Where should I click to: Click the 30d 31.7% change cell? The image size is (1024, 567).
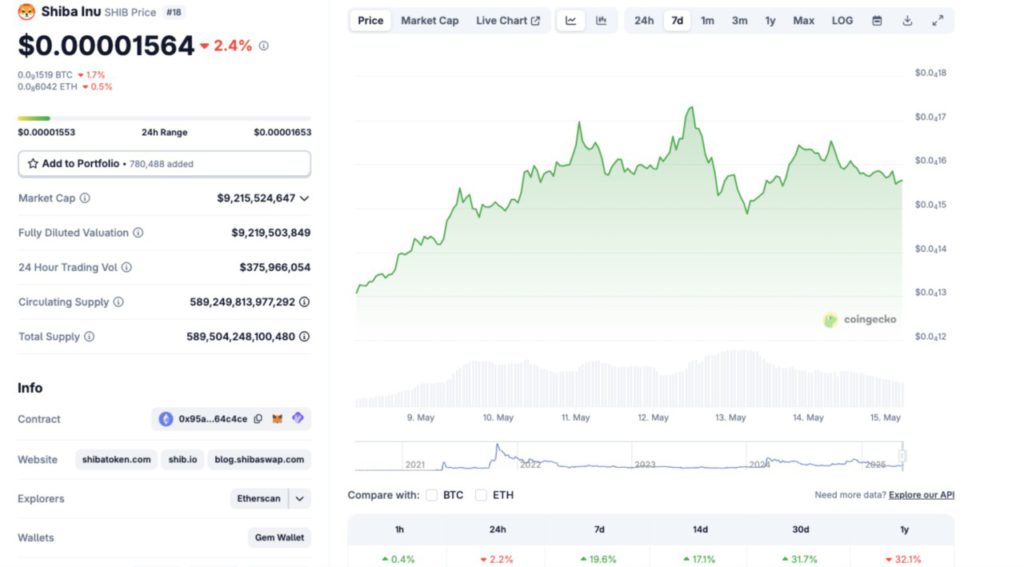click(800, 559)
